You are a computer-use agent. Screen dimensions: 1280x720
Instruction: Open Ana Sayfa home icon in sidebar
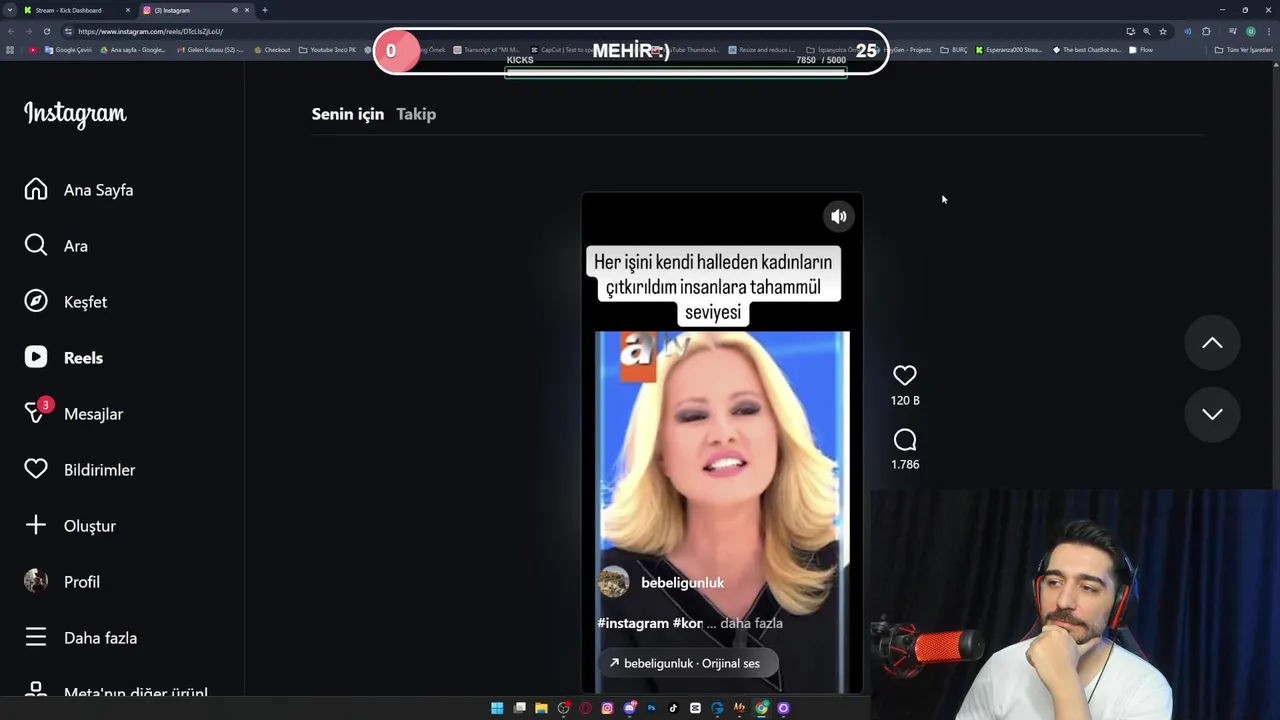(36, 190)
